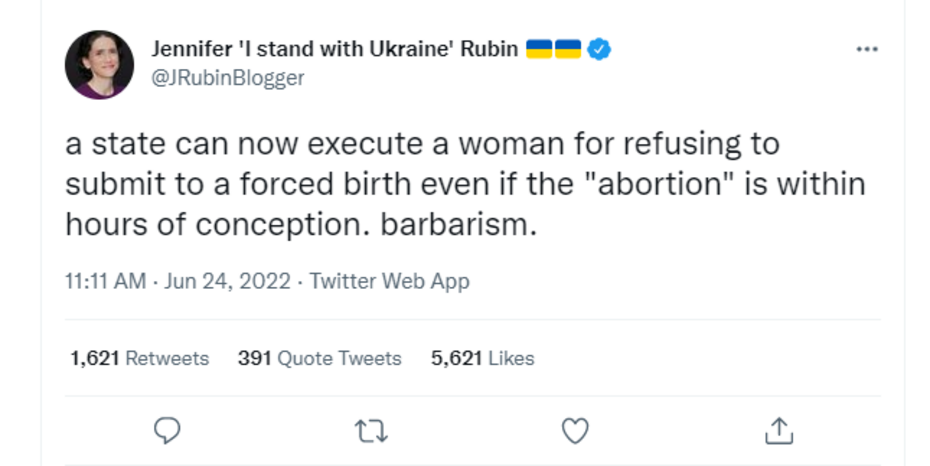This screenshot has width=930, height=466.
Task: Click the first Ukraine flag emoji
Action: [x=539, y=49]
